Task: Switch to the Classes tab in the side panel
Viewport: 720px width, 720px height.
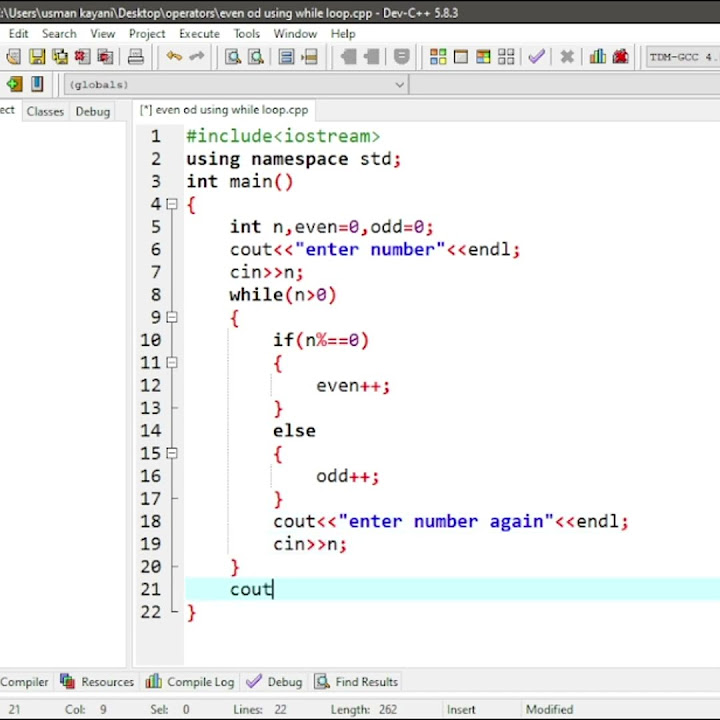Action: pyautogui.click(x=45, y=112)
